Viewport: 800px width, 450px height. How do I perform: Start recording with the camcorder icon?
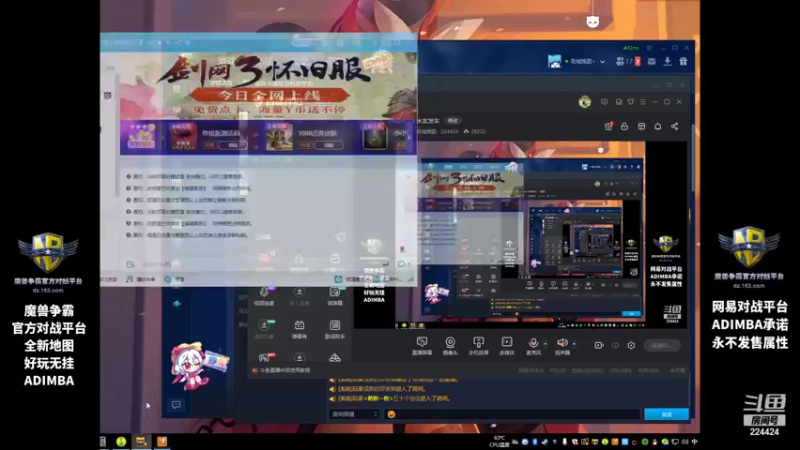pyautogui.click(x=598, y=345)
